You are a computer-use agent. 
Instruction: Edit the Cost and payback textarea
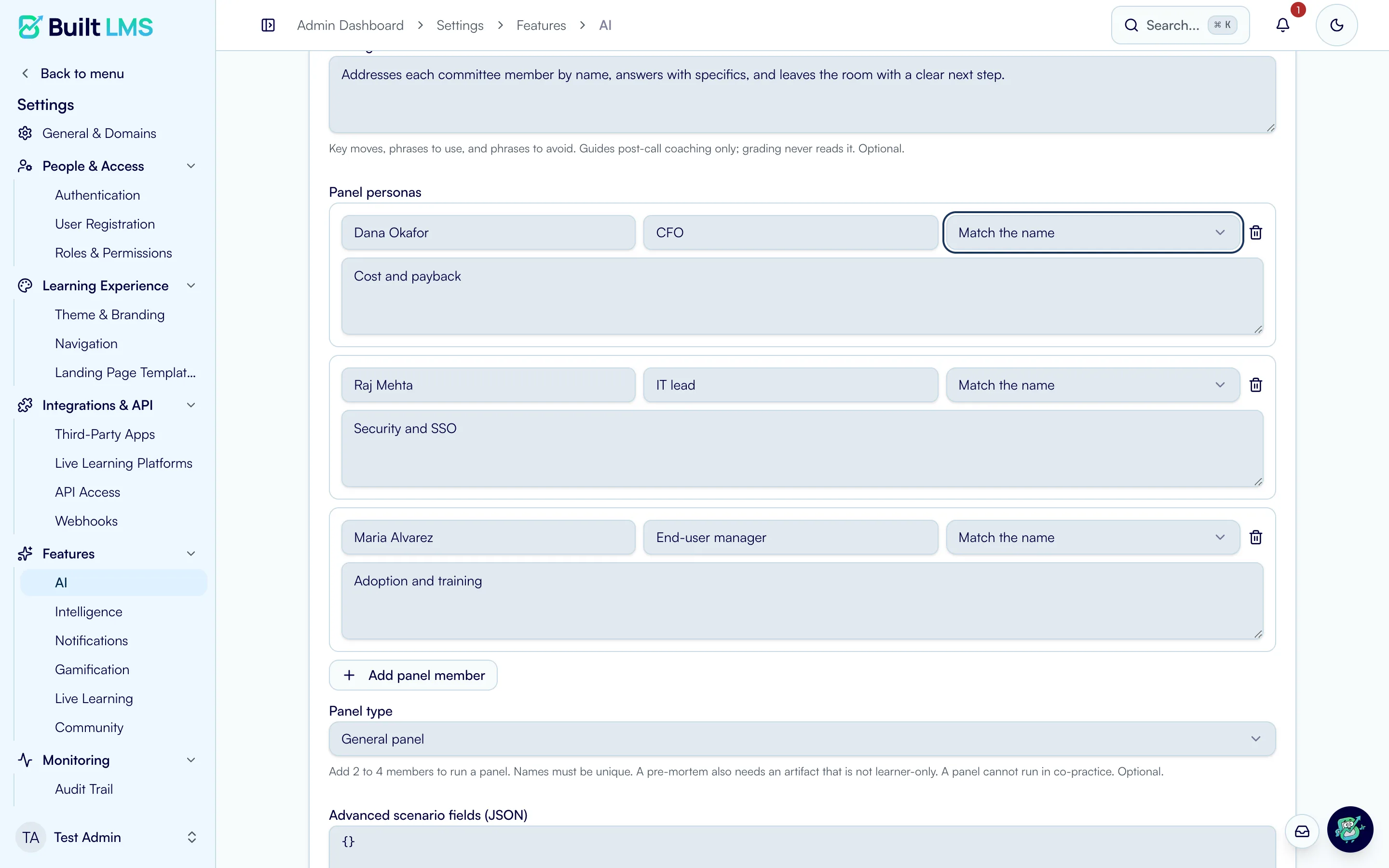point(802,296)
